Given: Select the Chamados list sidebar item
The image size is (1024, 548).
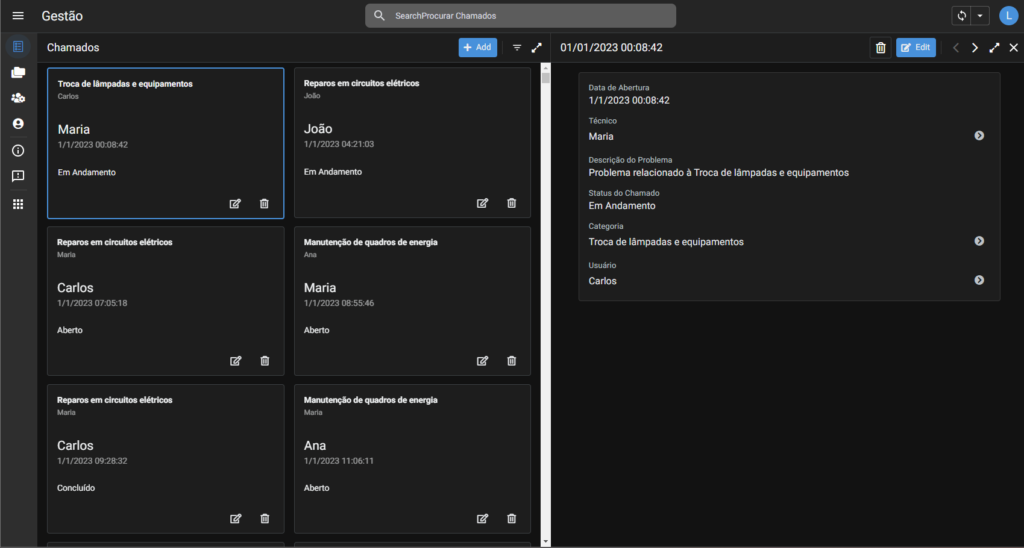Looking at the screenshot, I should pyautogui.click(x=18, y=46).
